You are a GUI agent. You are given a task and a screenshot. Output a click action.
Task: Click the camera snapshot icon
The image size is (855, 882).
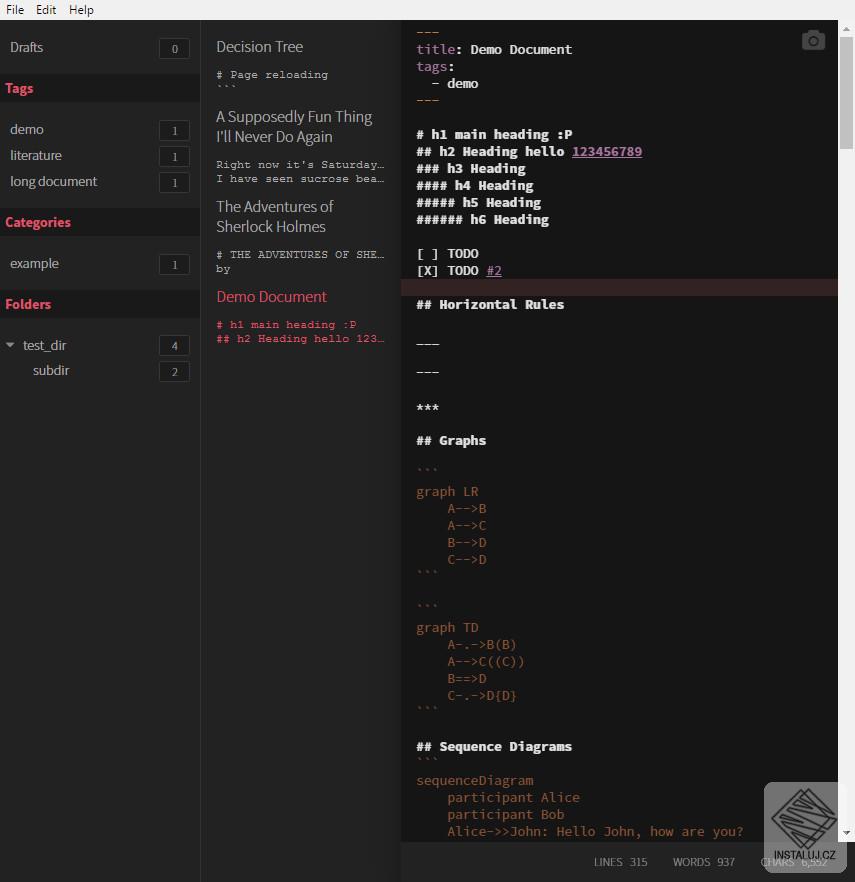click(813, 40)
